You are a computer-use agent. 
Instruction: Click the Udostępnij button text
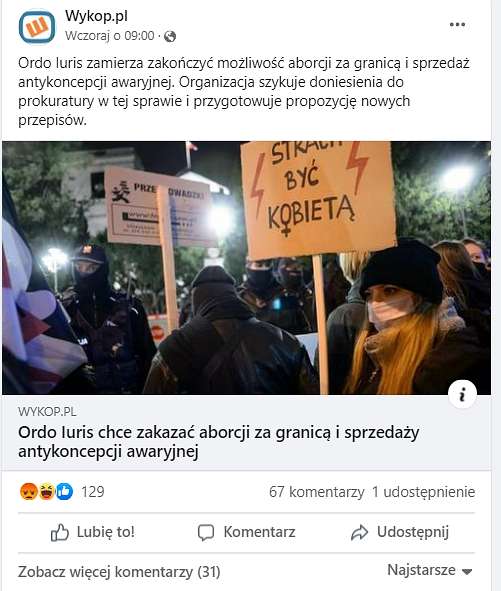coord(413,532)
